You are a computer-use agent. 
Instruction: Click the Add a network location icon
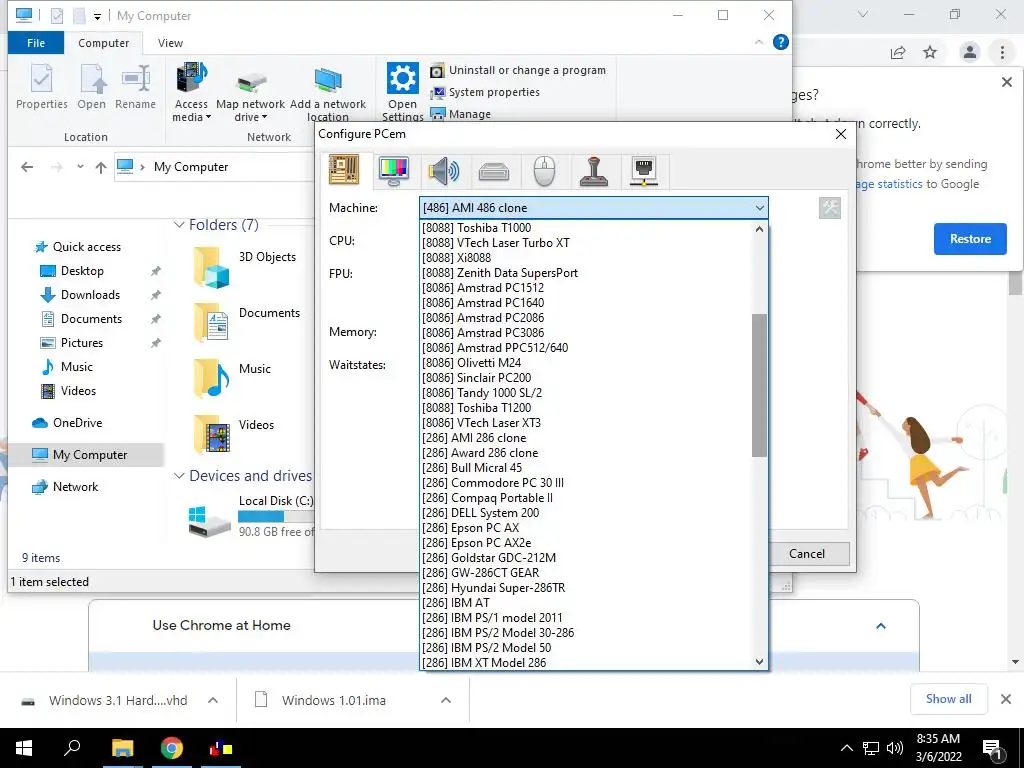(x=328, y=80)
